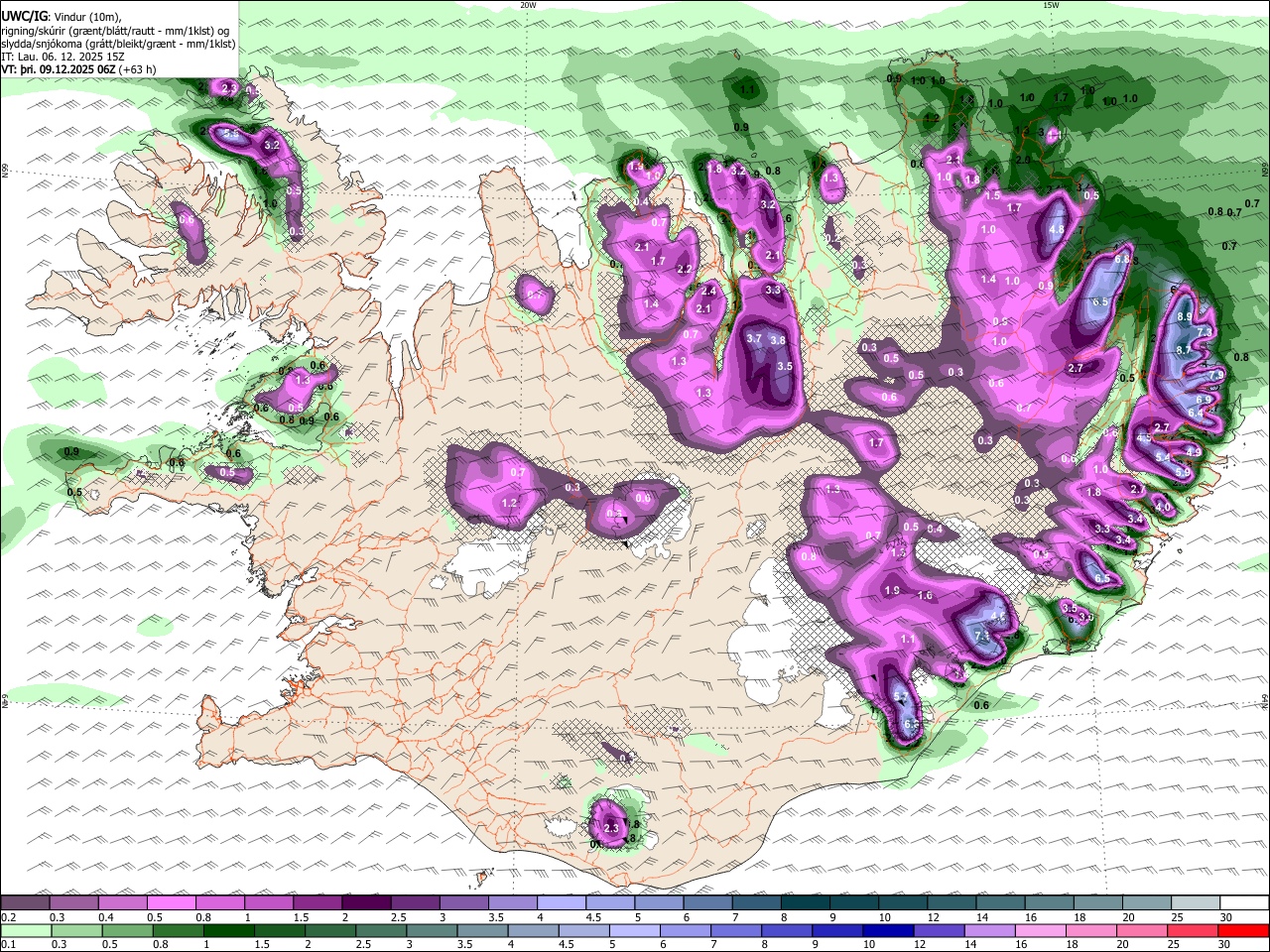
Task: Click the 0.5 green rain legend swatch
Action: point(126,931)
